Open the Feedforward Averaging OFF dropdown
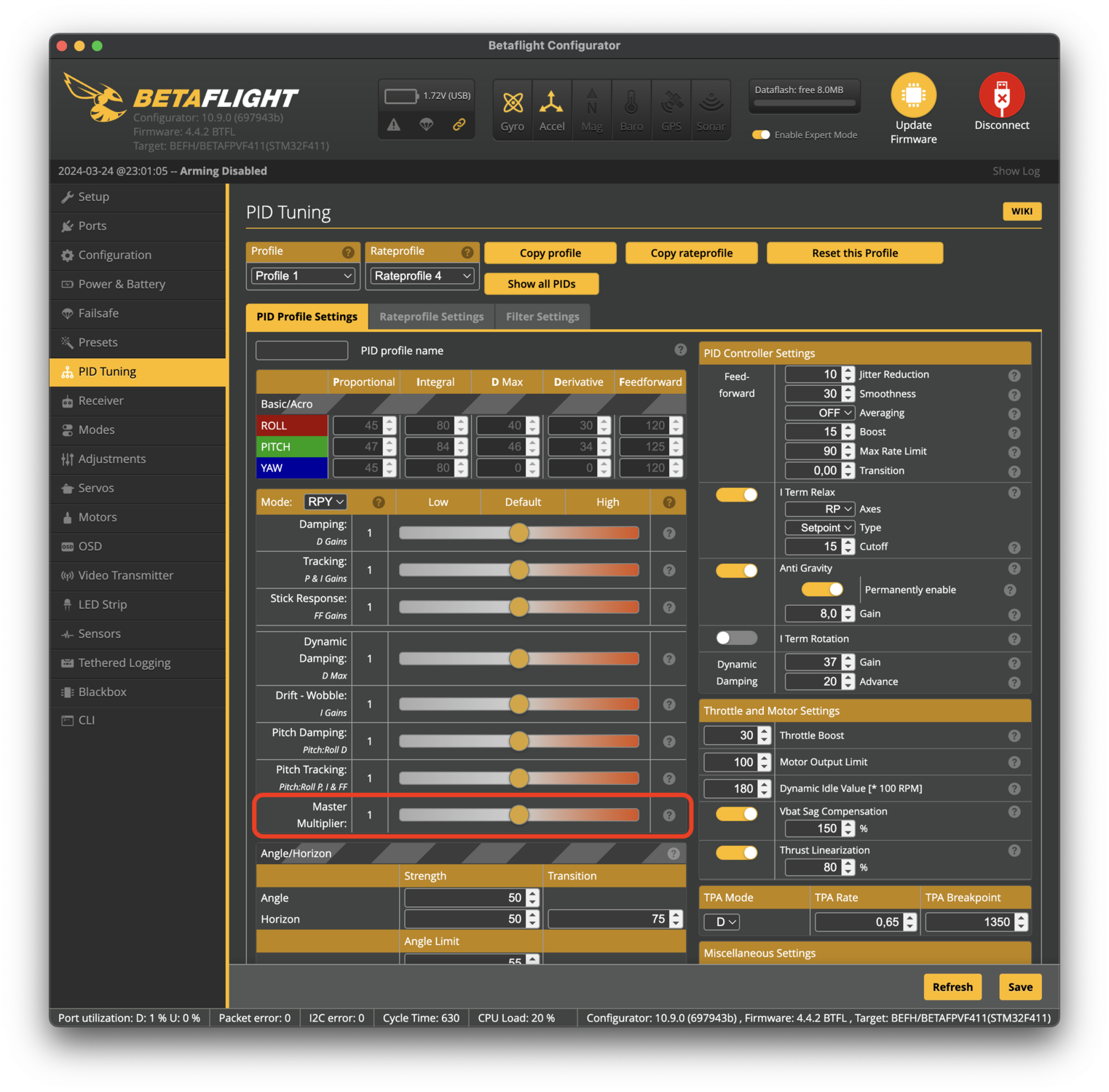This screenshot has height=1092, width=1109. (x=819, y=413)
